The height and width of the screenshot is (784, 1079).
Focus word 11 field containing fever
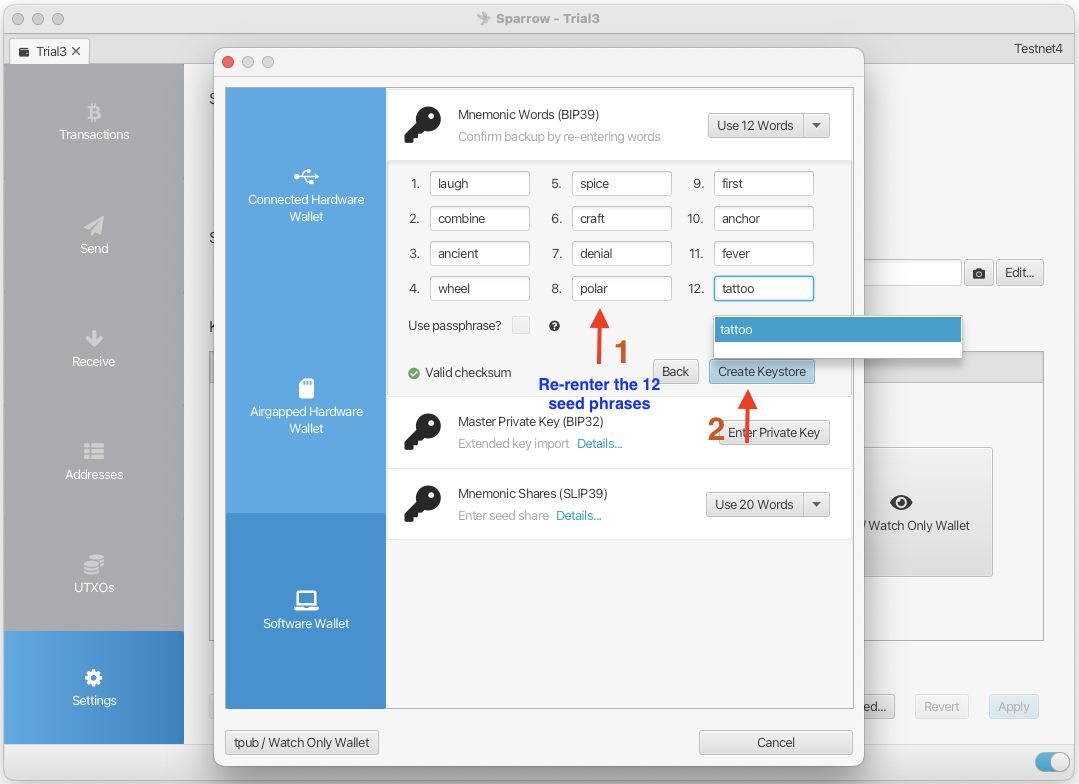(x=764, y=253)
